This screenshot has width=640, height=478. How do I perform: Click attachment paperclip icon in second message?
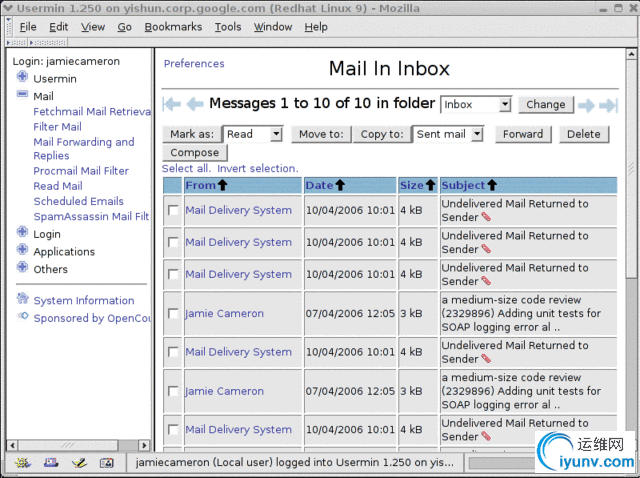[x=486, y=249]
